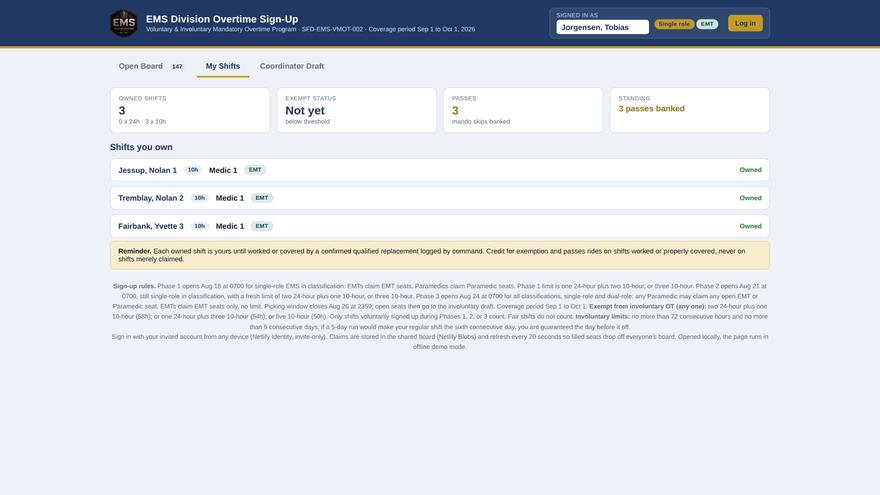Select the Owned Shifts summary card

coord(190,110)
